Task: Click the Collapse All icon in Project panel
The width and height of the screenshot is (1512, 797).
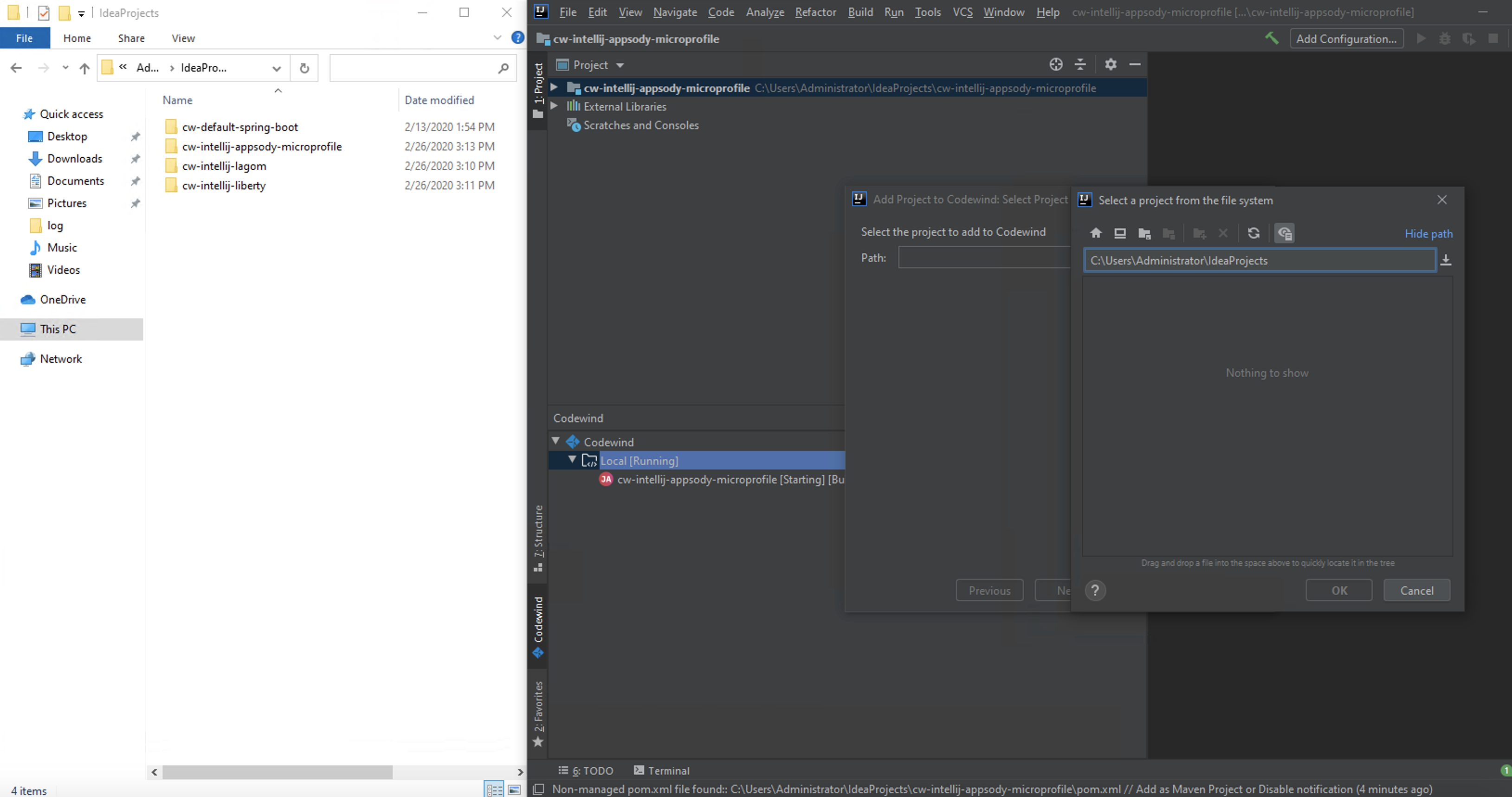Action: pos(1080,64)
